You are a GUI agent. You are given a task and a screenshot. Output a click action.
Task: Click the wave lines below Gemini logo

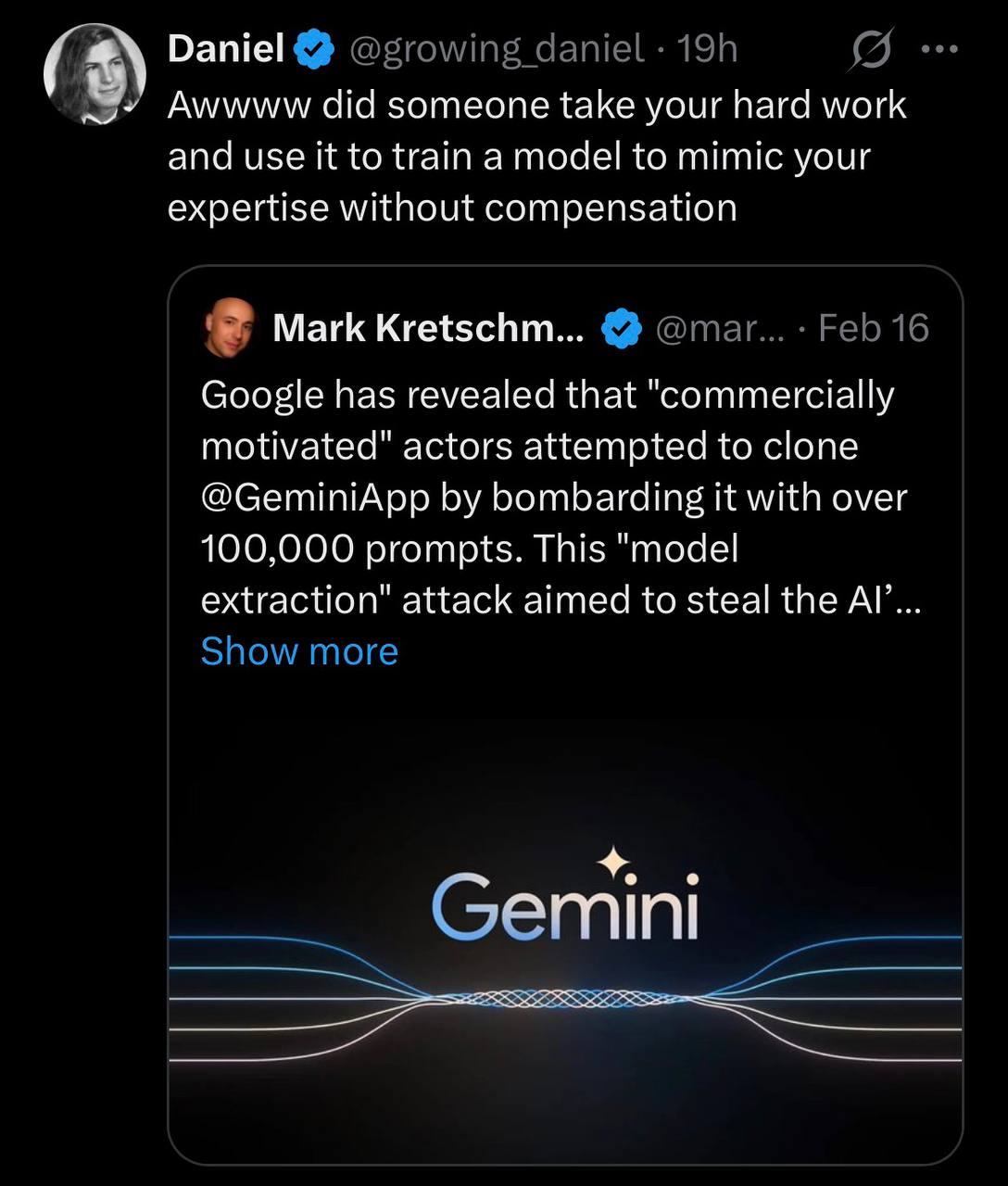[565, 999]
